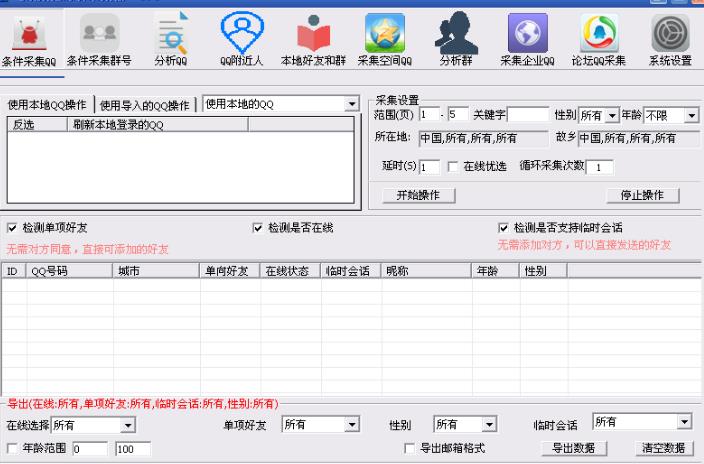Click the page range end field
Viewport: 704px width, 464px height.
pos(458,115)
